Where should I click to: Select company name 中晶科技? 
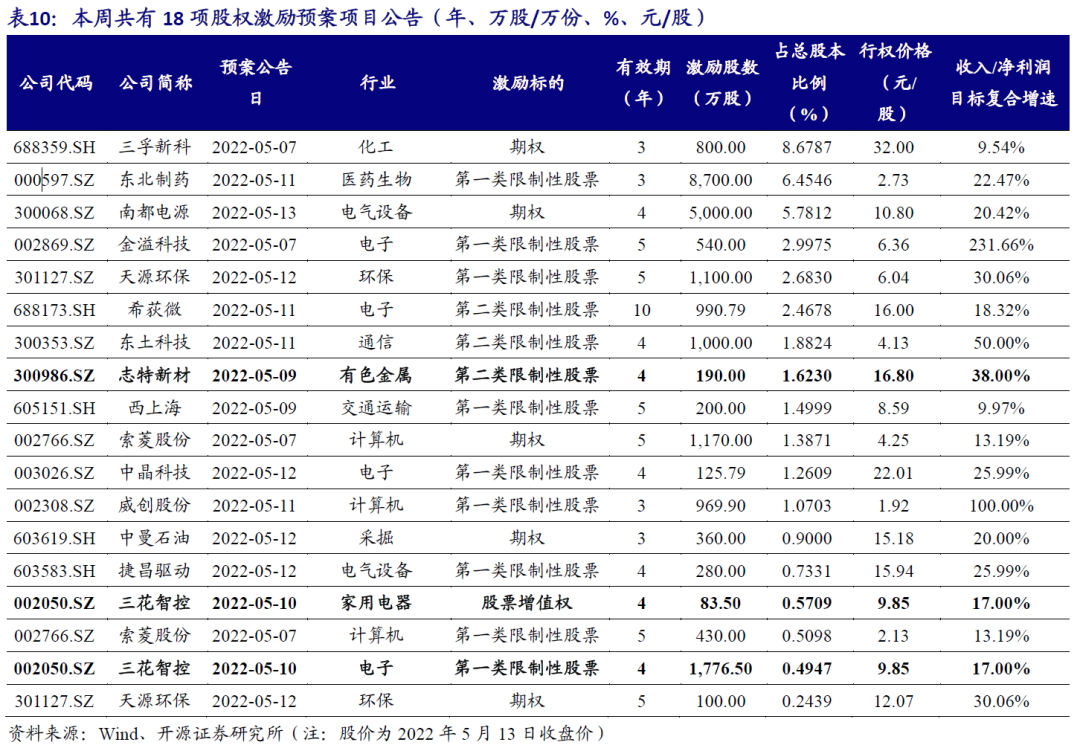pos(155,472)
